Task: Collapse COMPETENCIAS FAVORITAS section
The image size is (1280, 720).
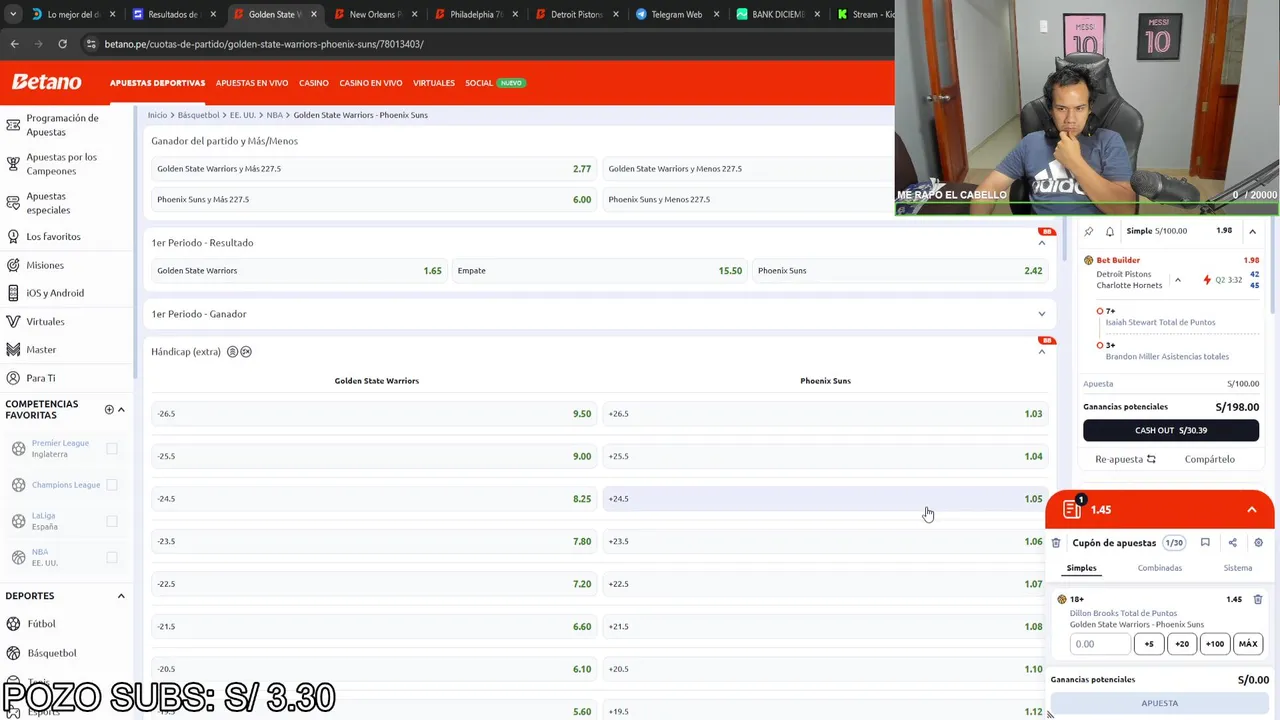Action: [121, 409]
